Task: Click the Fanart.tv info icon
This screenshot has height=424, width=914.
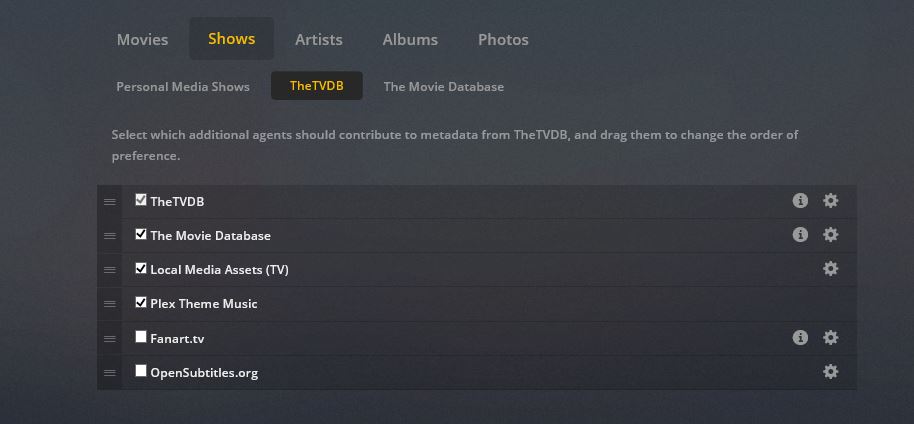Action: tap(800, 337)
